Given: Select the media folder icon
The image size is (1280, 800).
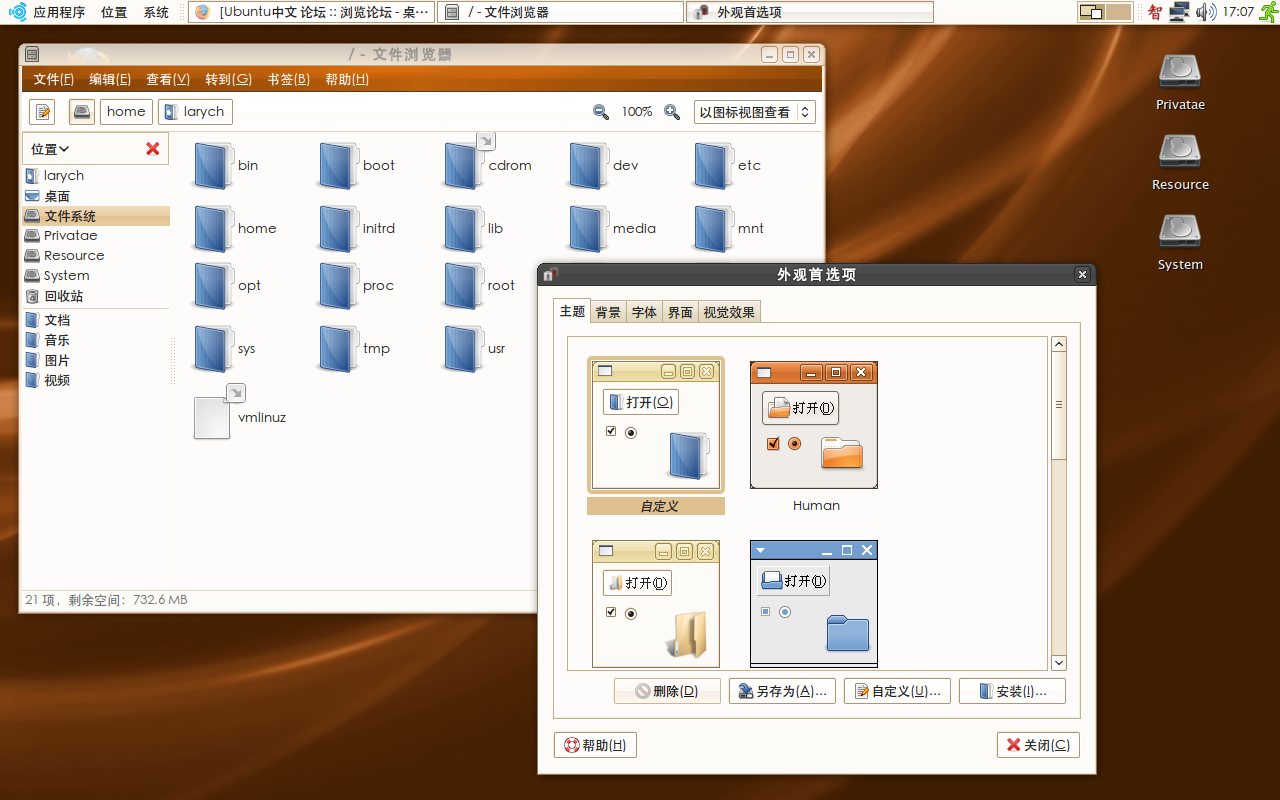Looking at the screenshot, I should [588, 229].
